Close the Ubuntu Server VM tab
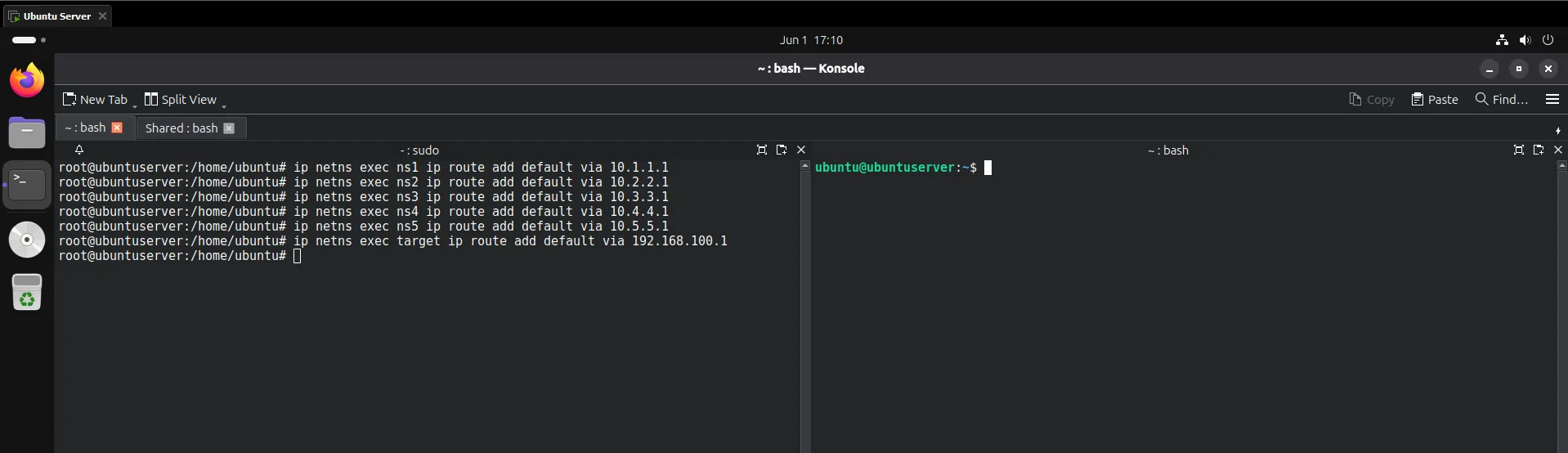Screen dimensions: 1568x453 coord(102,16)
